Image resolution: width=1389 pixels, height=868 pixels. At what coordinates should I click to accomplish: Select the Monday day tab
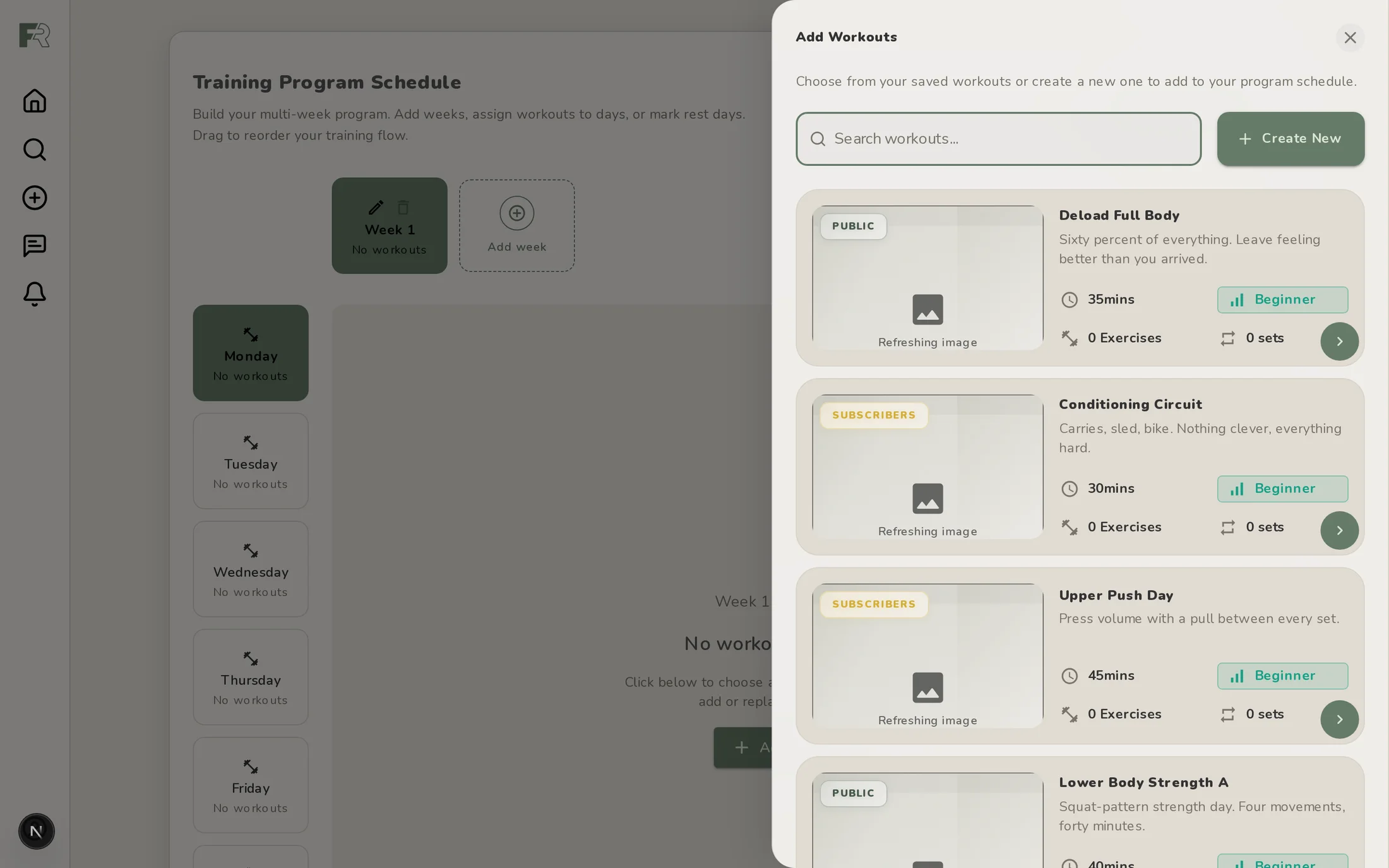coord(251,353)
